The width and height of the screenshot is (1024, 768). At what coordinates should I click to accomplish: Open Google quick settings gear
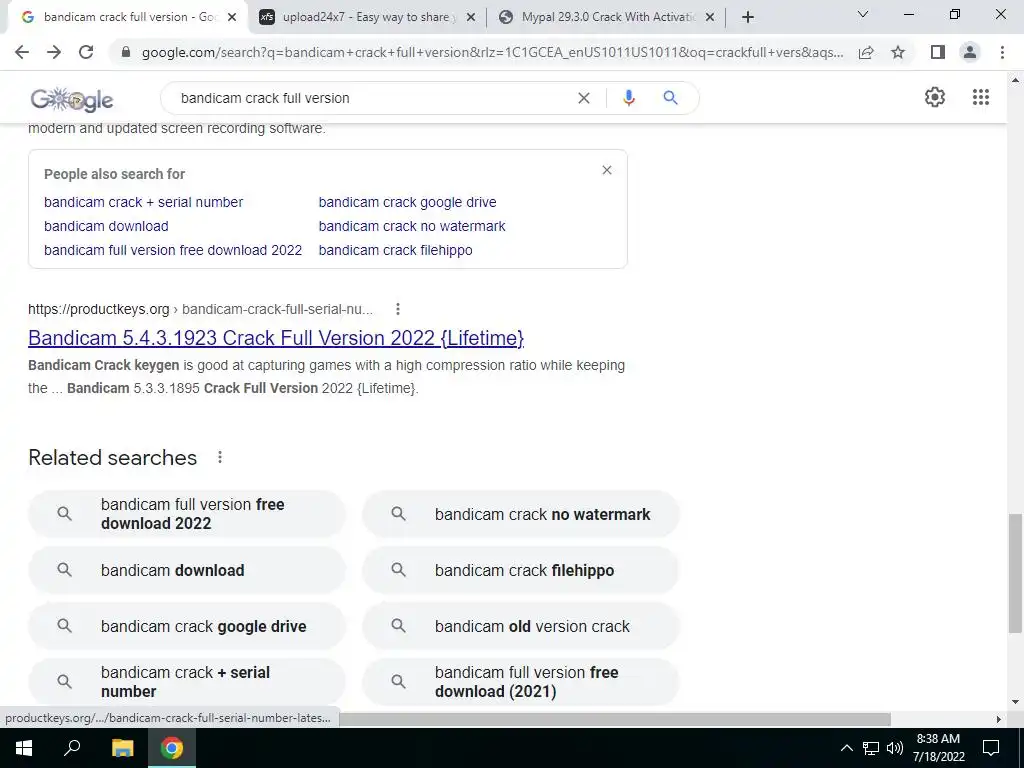[935, 97]
